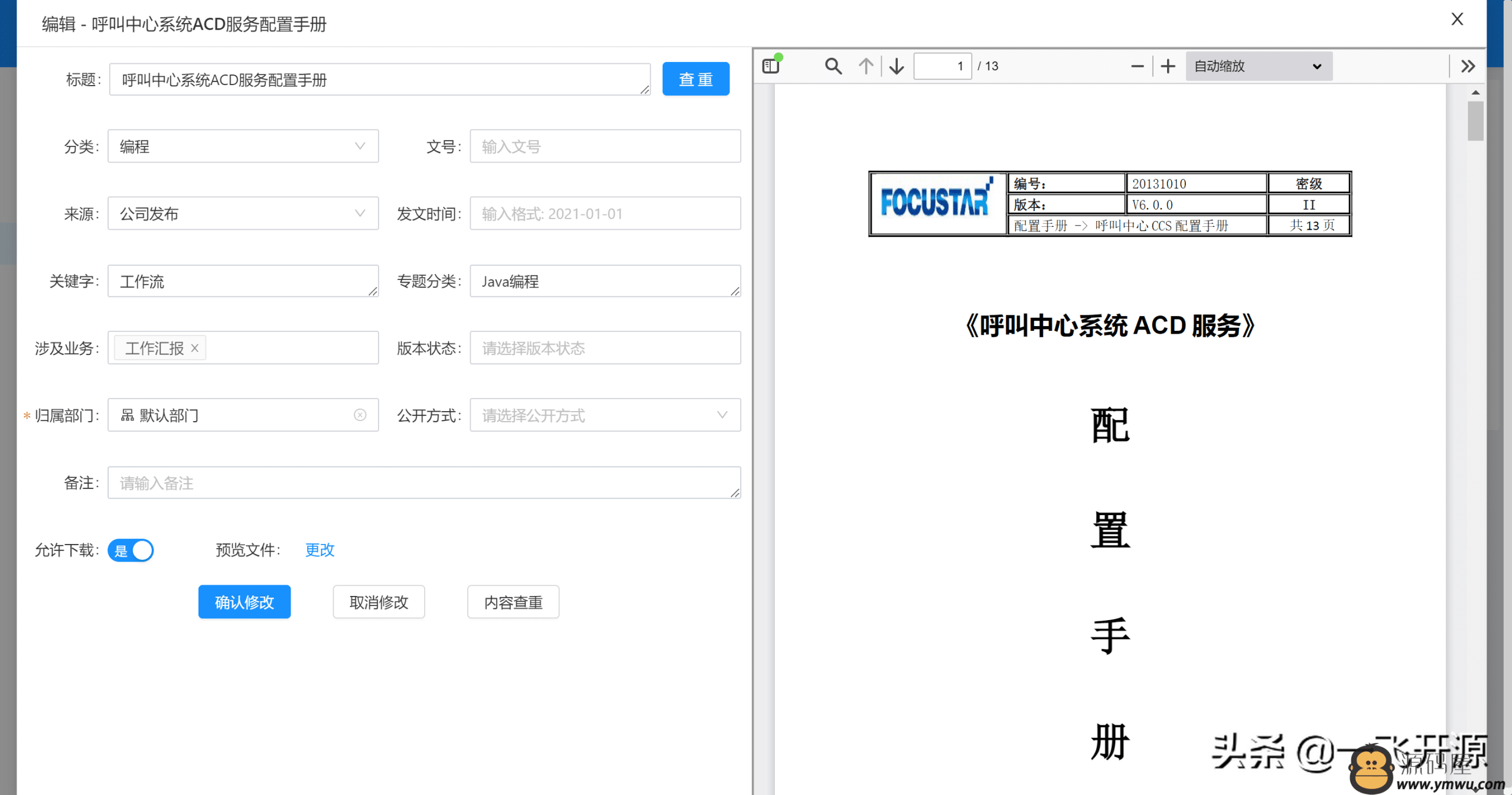Open PDF viewer extra tools menu

[1468, 66]
